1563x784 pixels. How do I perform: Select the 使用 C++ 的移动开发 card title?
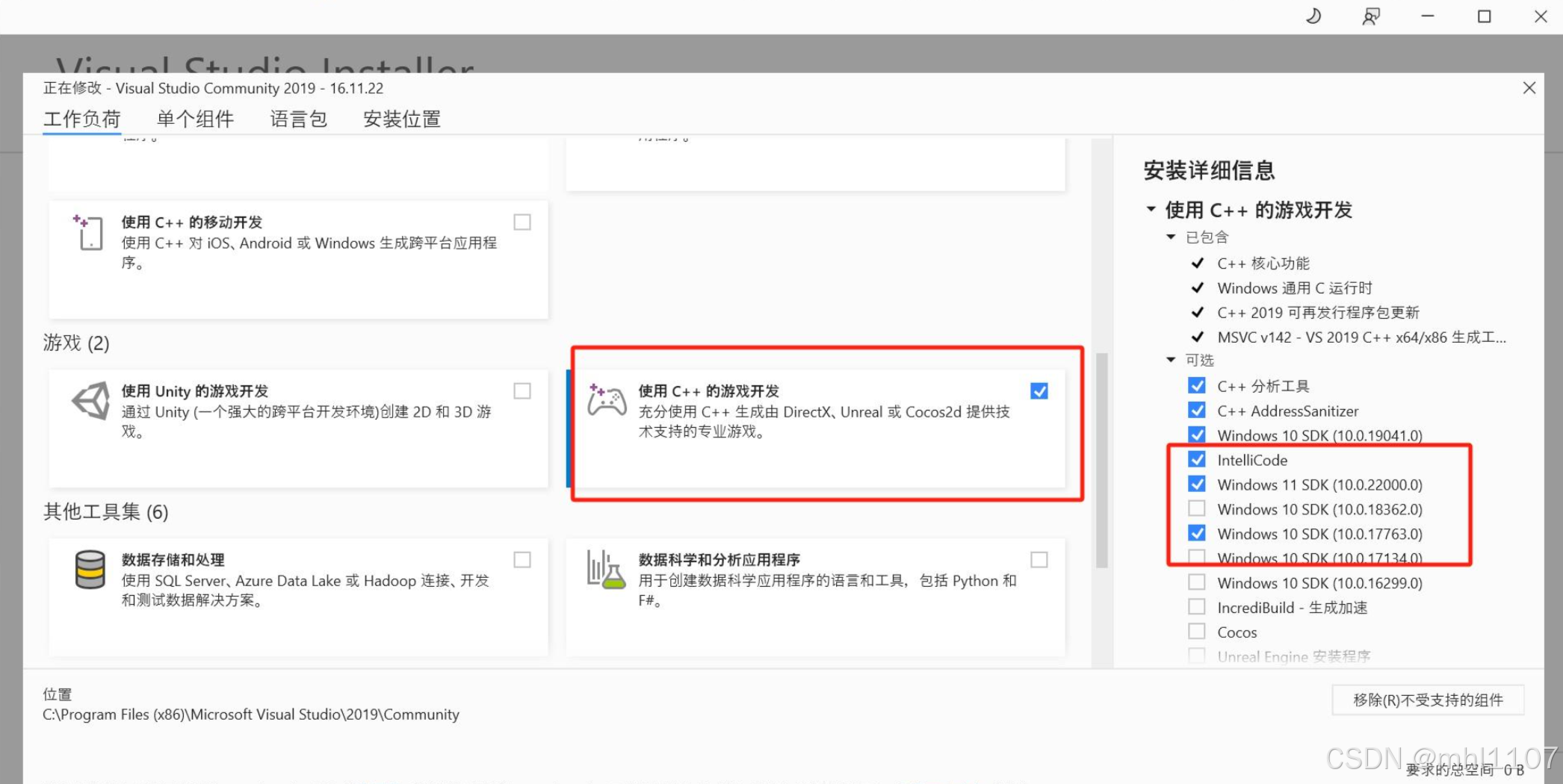click(x=192, y=222)
